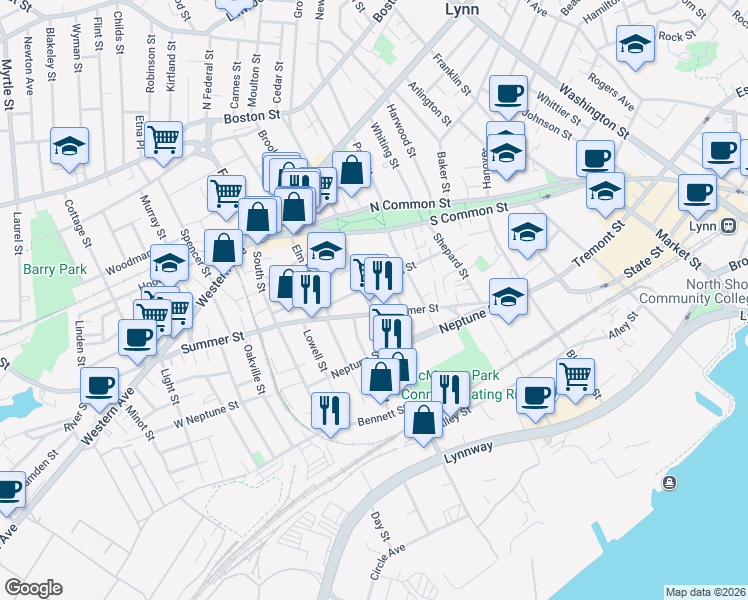Click the Tremont St label
This screenshot has width=748, height=600.
point(598,244)
